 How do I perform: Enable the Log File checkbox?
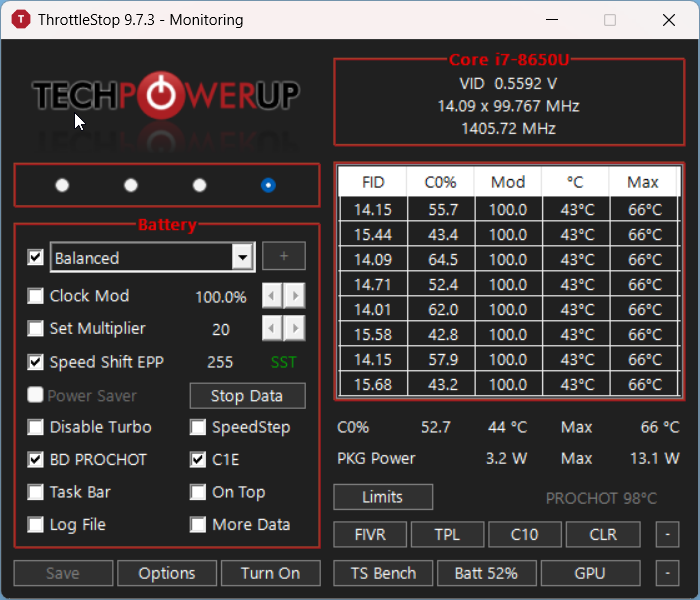35,525
